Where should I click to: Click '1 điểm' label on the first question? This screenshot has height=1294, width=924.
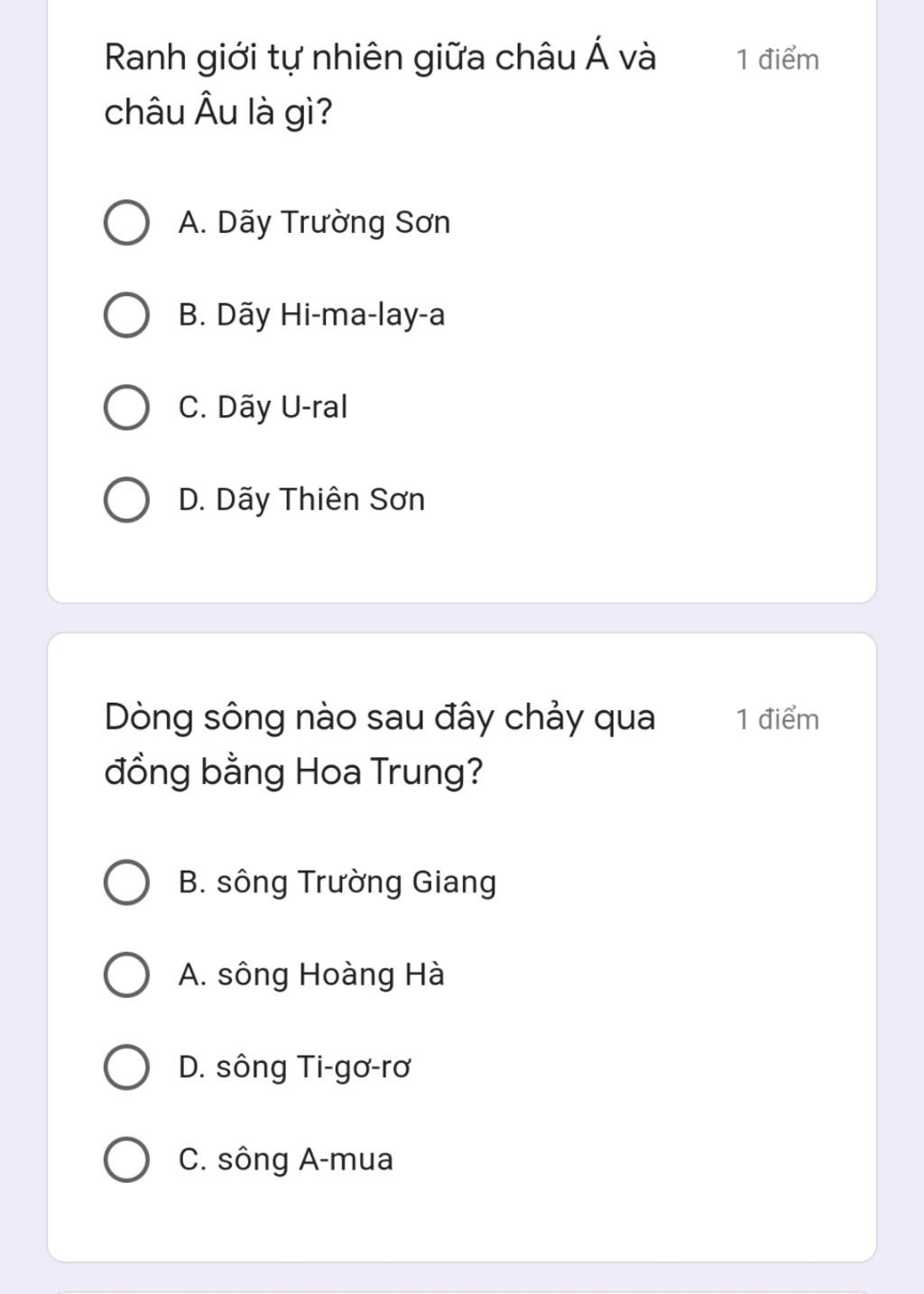pos(777,60)
